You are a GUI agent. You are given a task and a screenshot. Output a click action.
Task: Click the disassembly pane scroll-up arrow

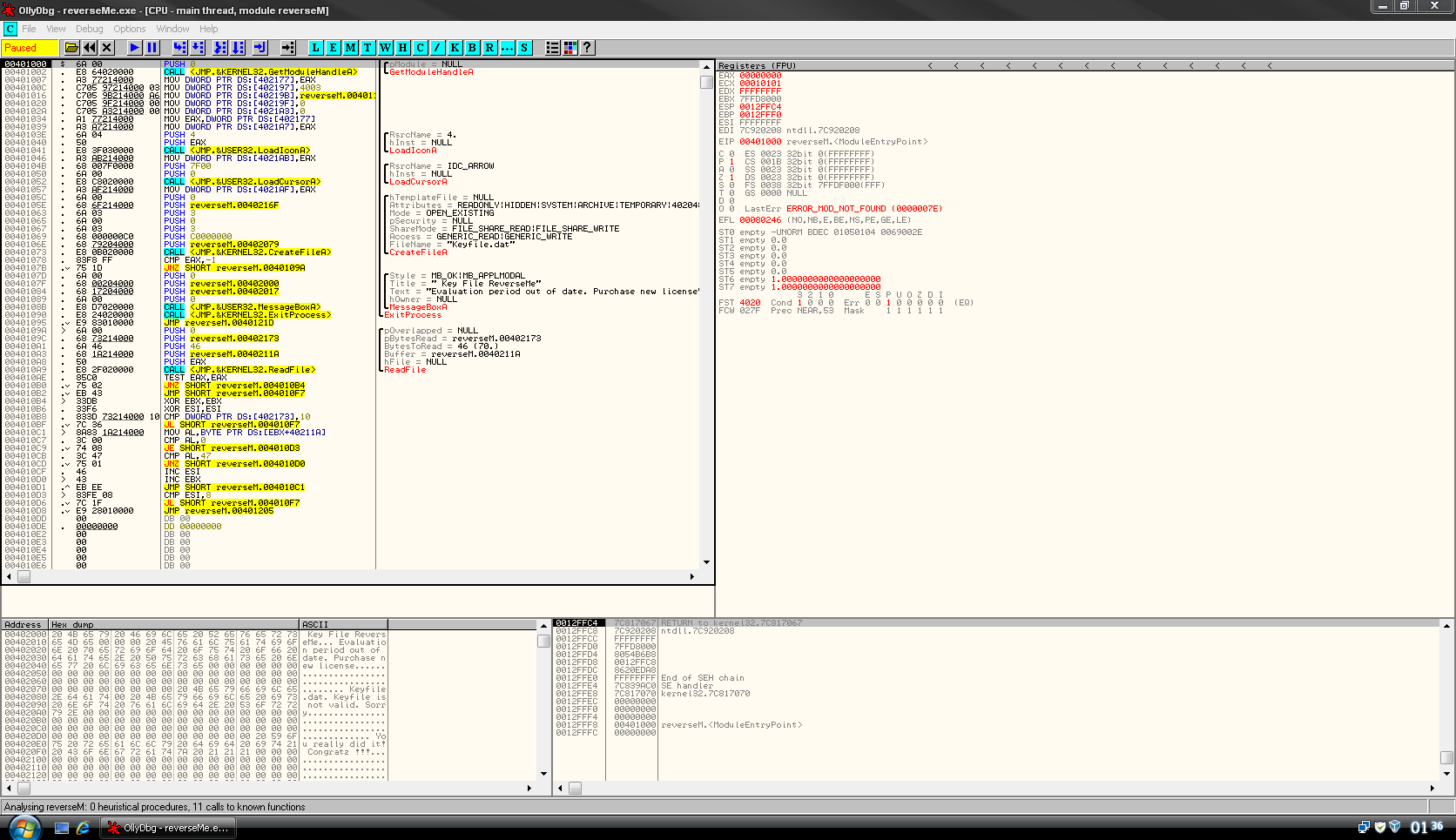pos(706,66)
